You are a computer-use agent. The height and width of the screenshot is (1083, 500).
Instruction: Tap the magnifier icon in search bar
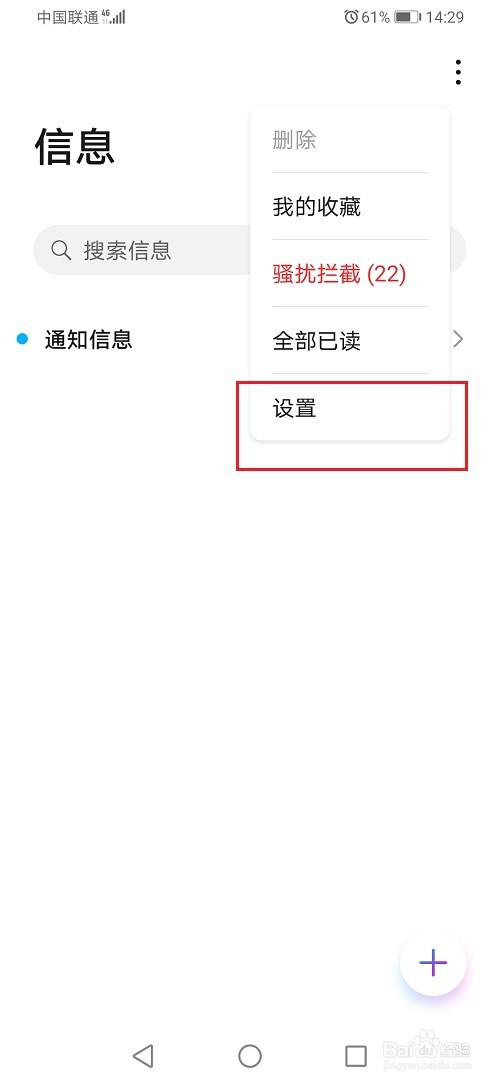[61, 250]
